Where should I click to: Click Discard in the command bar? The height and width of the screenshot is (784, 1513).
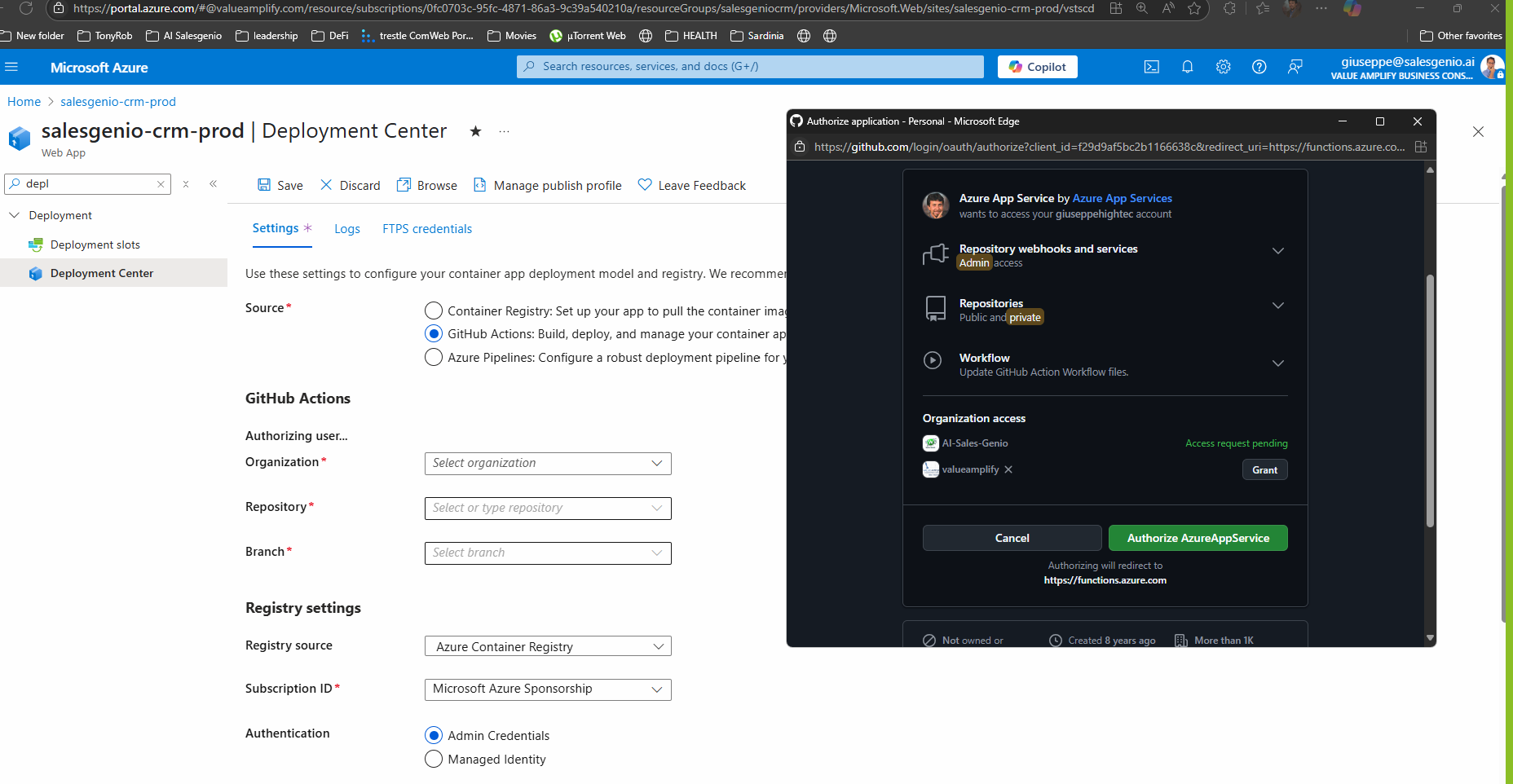coord(351,186)
